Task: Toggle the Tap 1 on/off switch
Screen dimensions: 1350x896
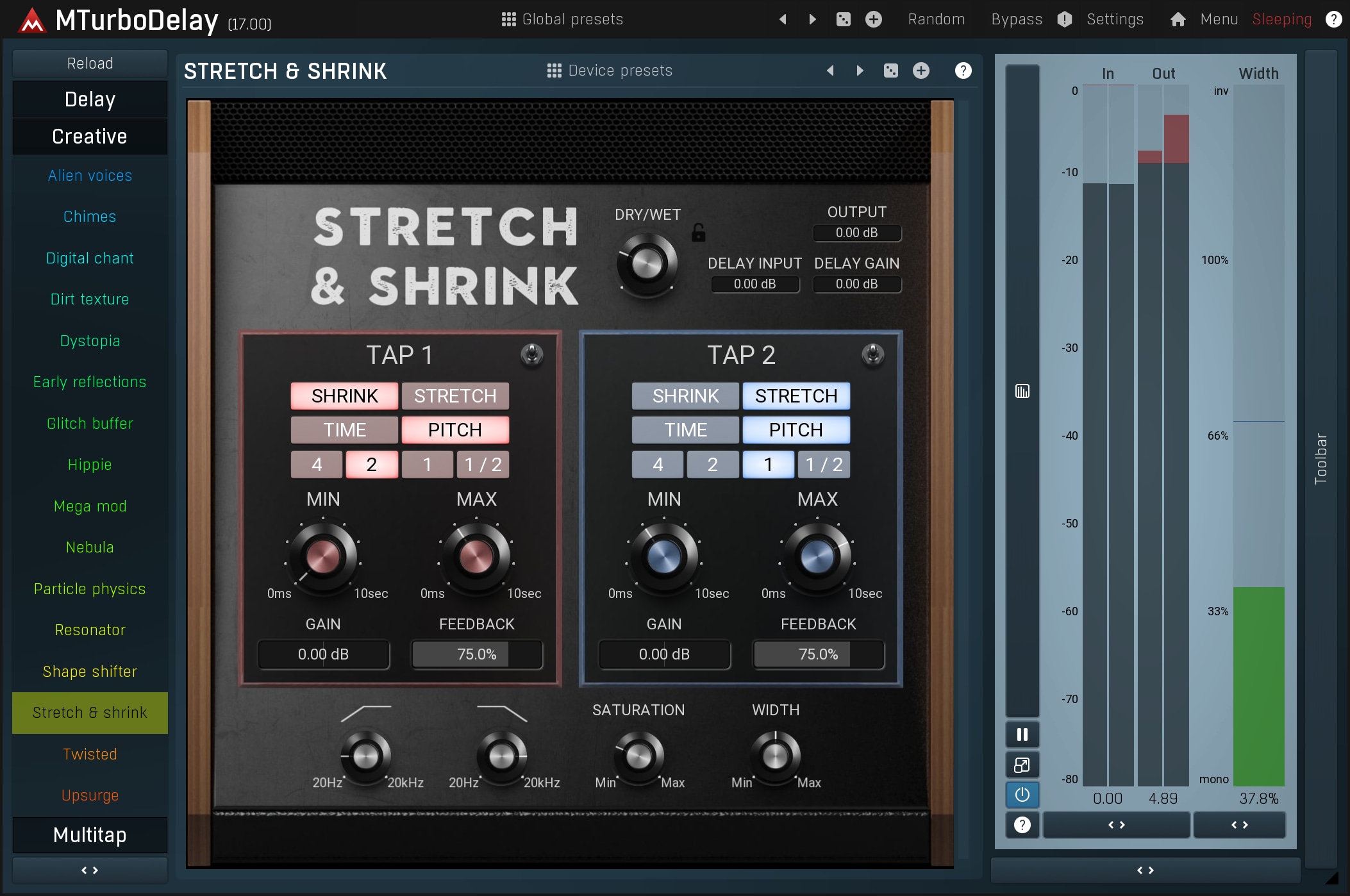Action: pos(531,354)
